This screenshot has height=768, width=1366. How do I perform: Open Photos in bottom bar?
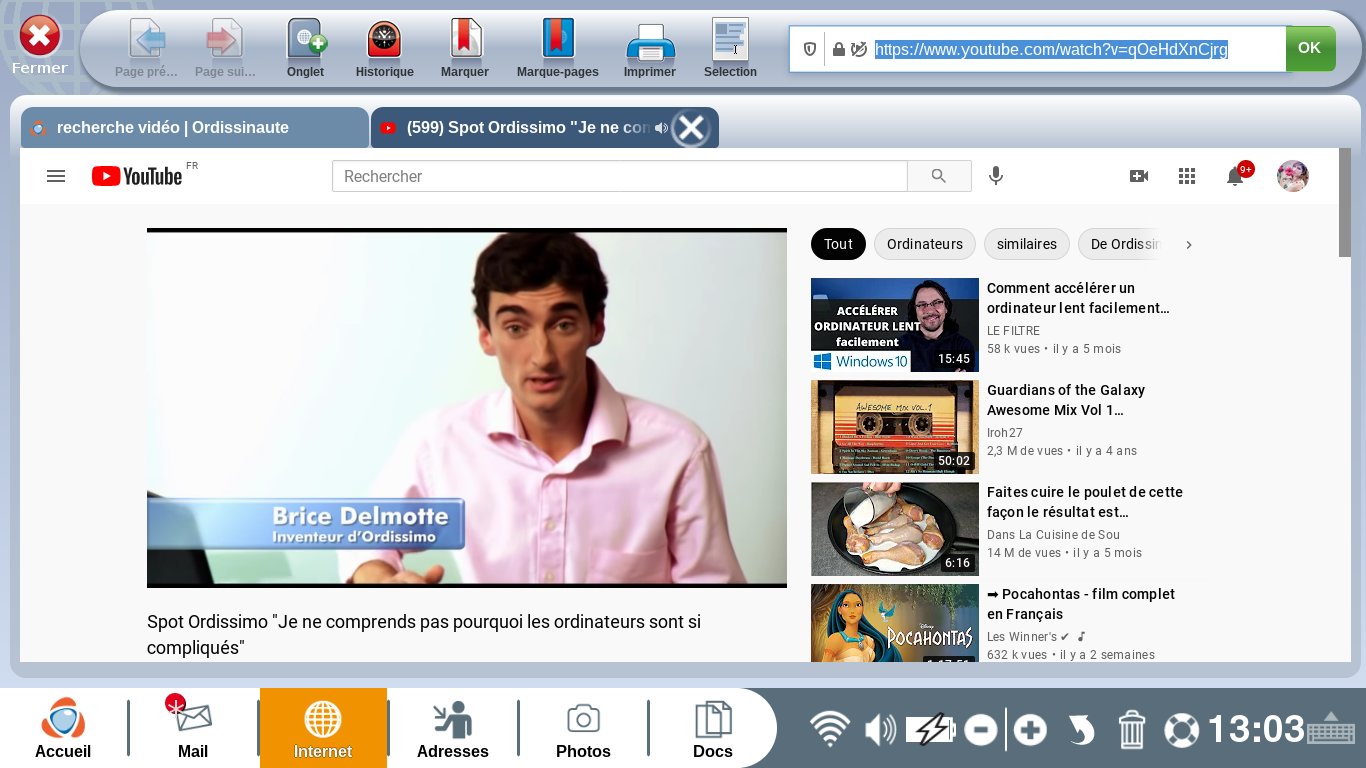pos(583,728)
